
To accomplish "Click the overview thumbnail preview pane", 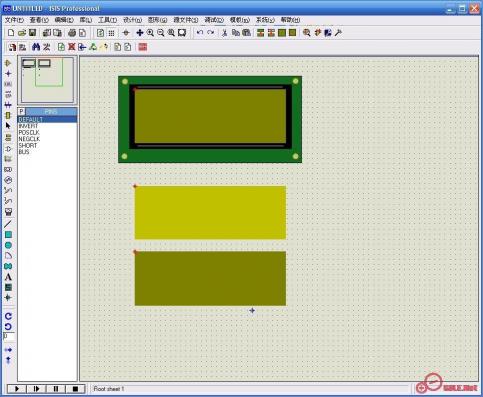I will pyautogui.click(x=47, y=80).
